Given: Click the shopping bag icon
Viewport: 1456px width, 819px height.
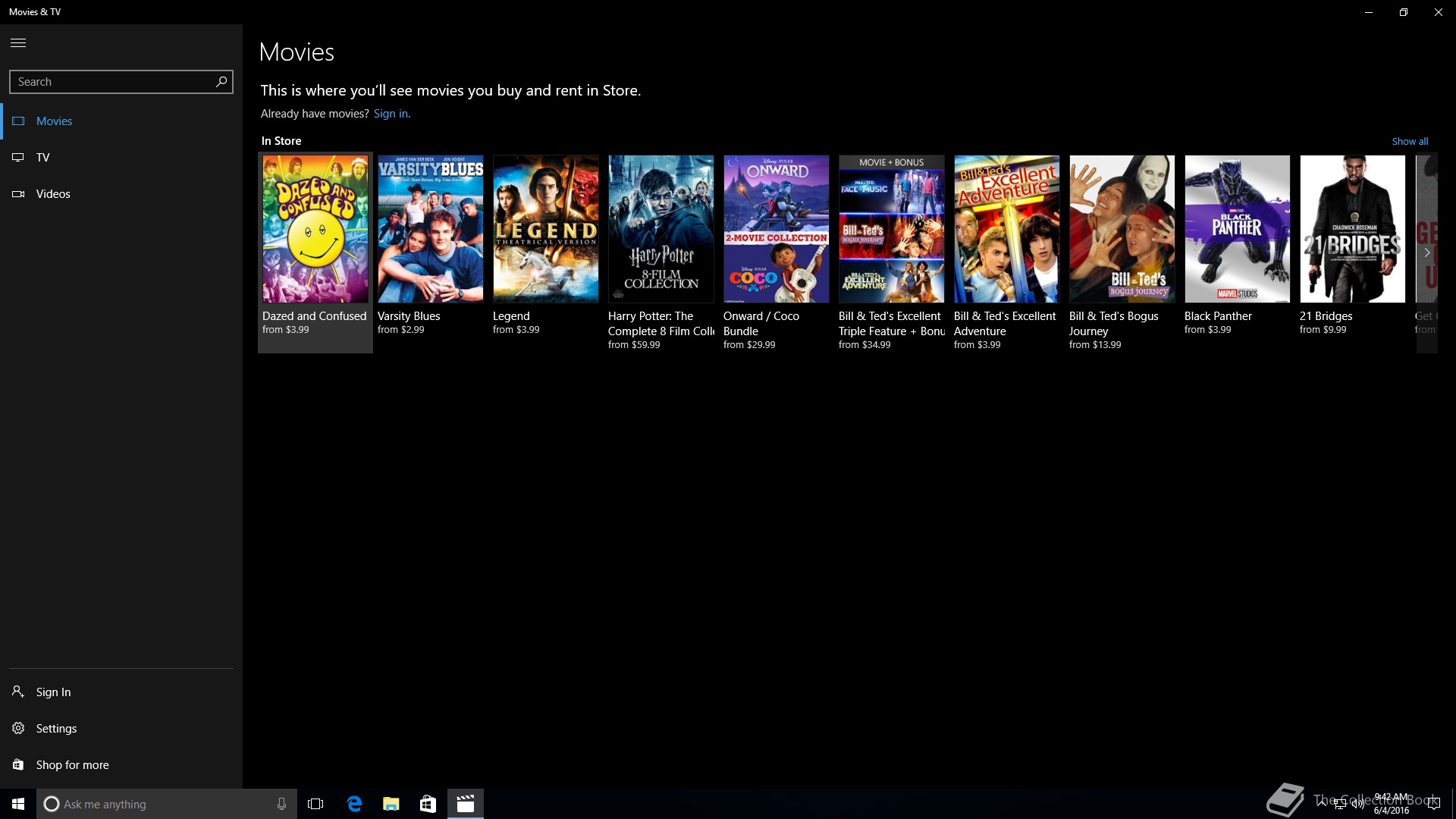Looking at the screenshot, I should pyautogui.click(x=18, y=764).
